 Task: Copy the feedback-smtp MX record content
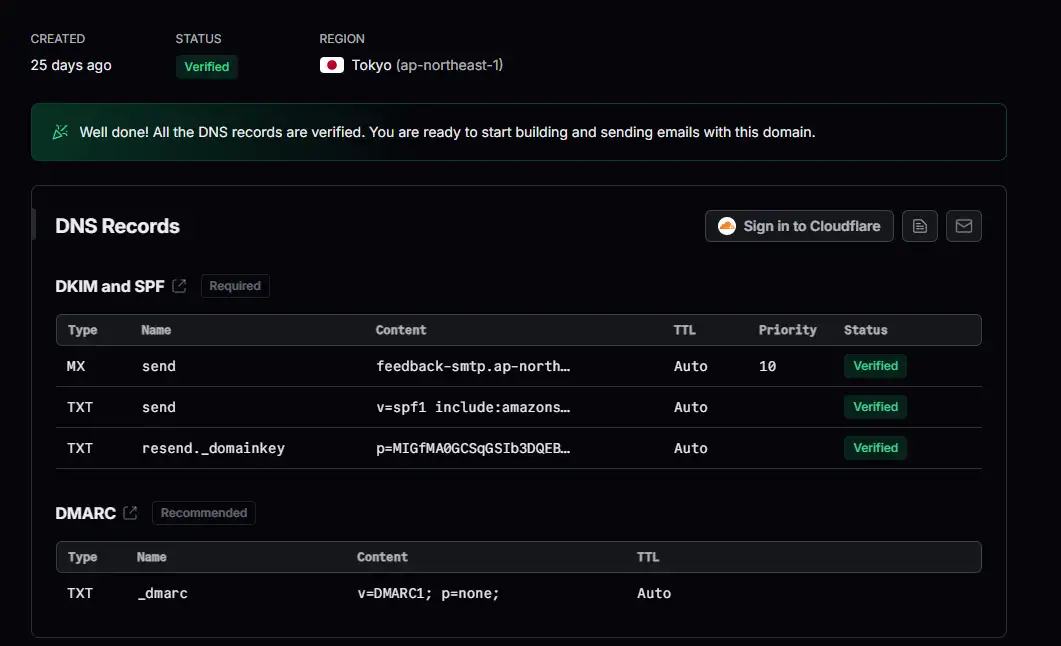472,366
